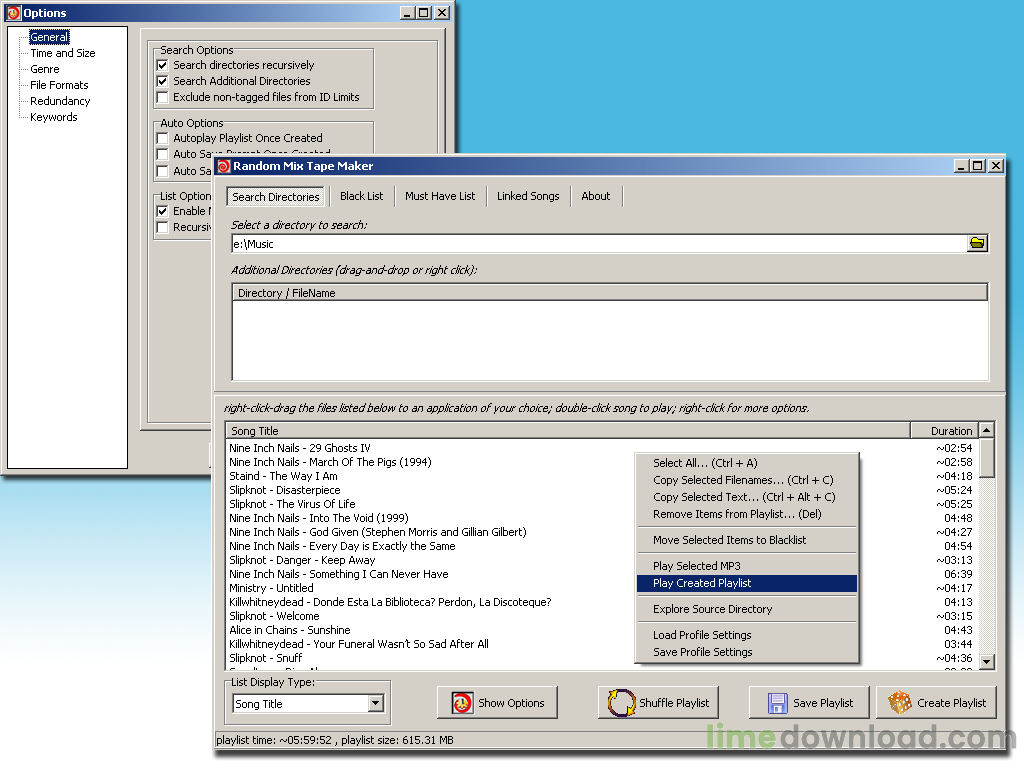Click the song list scroll up arrow
The width and height of the screenshot is (1024, 768).
[x=987, y=430]
